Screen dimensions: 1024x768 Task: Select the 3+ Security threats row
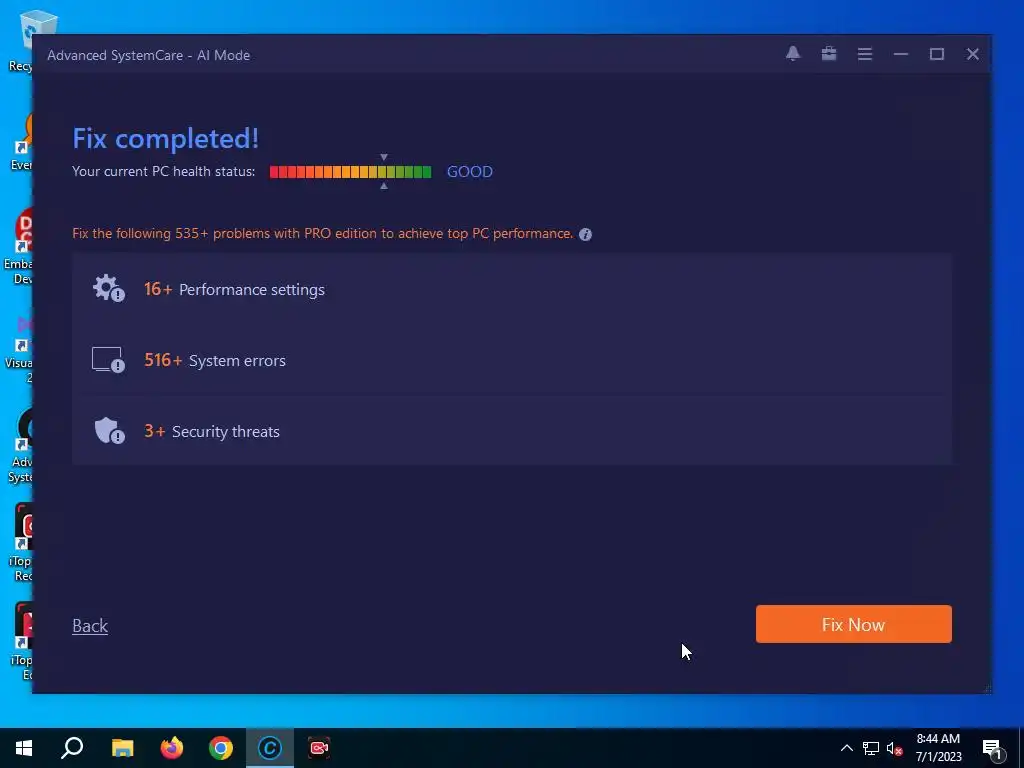(x=512, y=431)
